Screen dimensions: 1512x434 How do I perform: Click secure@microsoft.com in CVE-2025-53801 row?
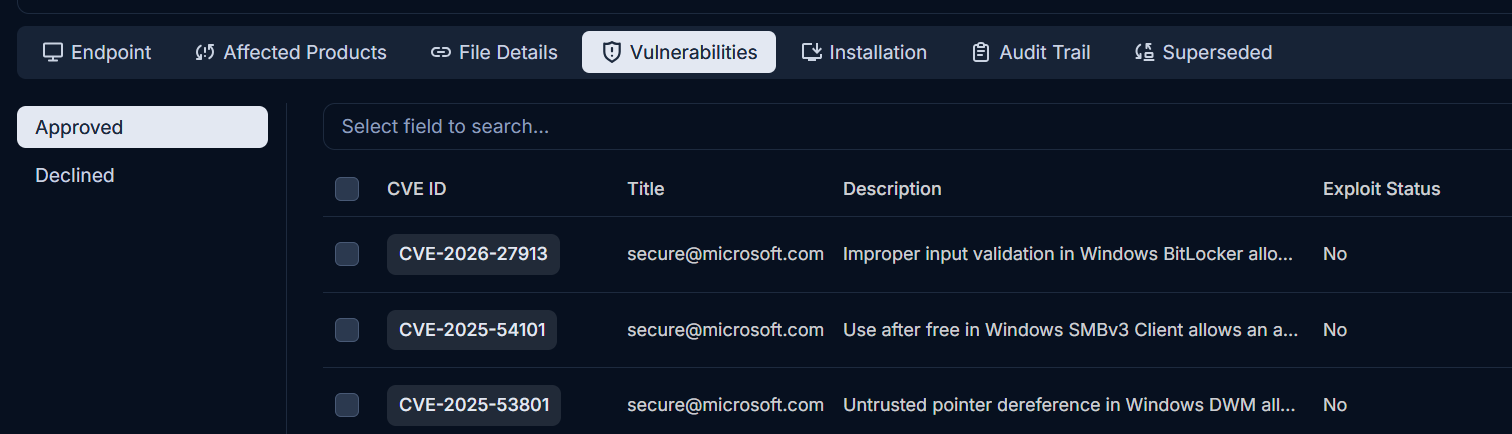(725, 405)
